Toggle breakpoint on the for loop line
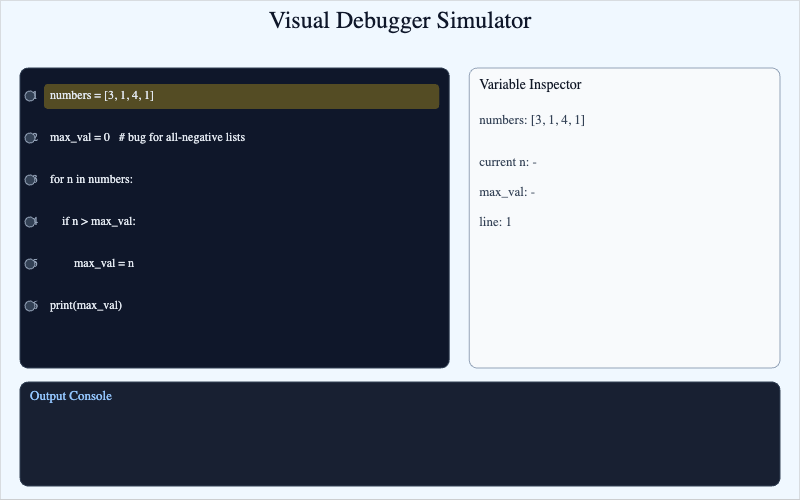The width and height of the screenshot is (800, 500). pyautogui.click(x=30, y=180)
